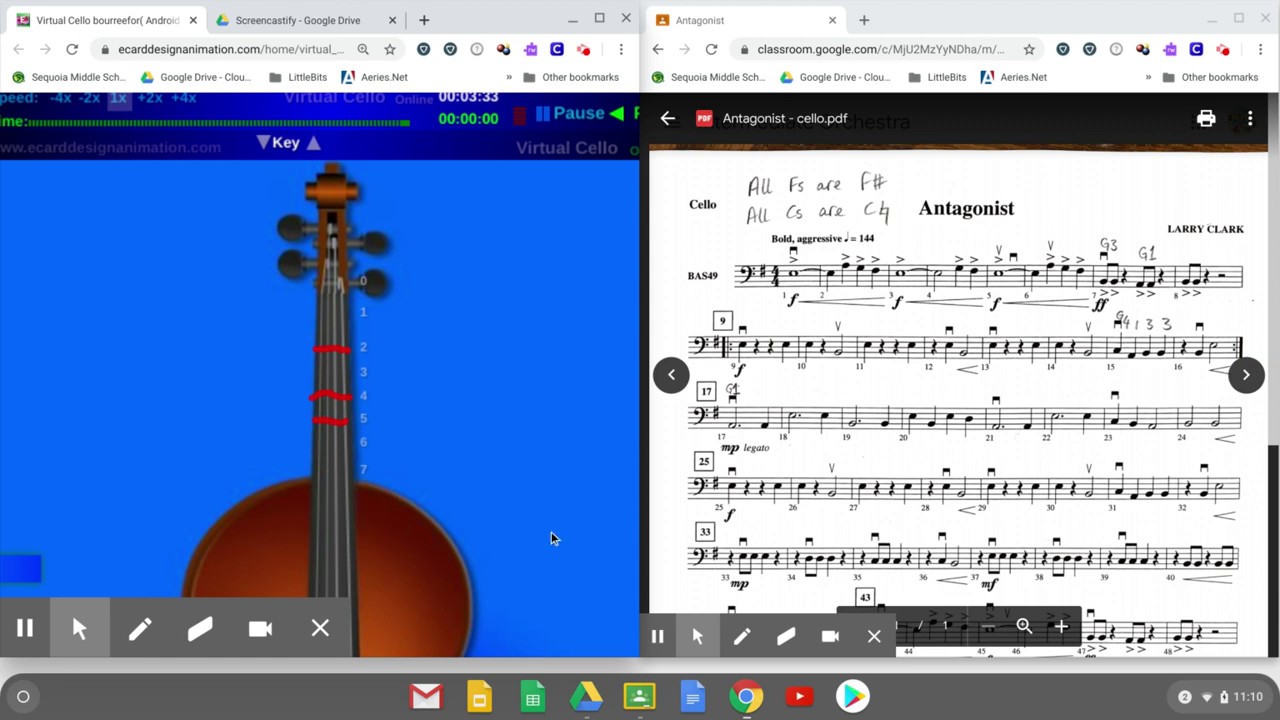The height and width of the screenshot is (720, 1280).
Task: Open more options menu in PDF viewer
Action: [1250, 118]
